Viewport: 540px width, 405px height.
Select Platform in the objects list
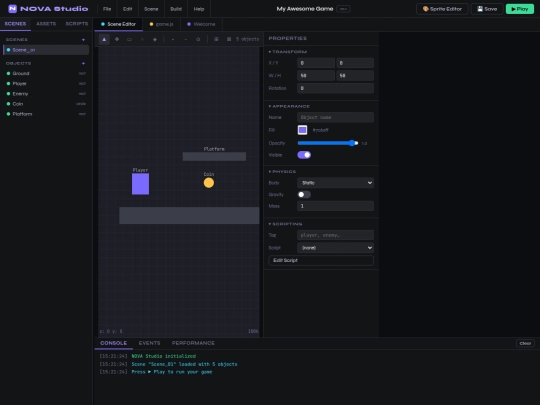click(46, 114)
